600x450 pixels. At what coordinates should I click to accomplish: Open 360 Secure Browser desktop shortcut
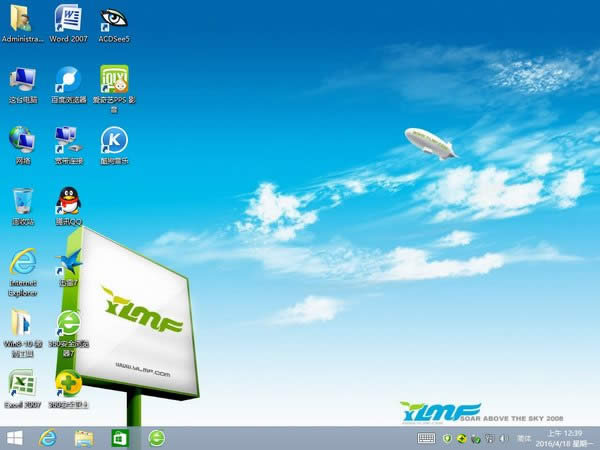[x=68, y=323]
